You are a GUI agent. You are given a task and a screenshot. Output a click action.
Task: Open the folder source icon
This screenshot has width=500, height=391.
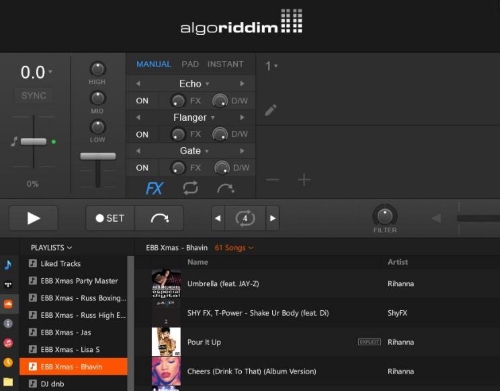click(x=8, y=382)
